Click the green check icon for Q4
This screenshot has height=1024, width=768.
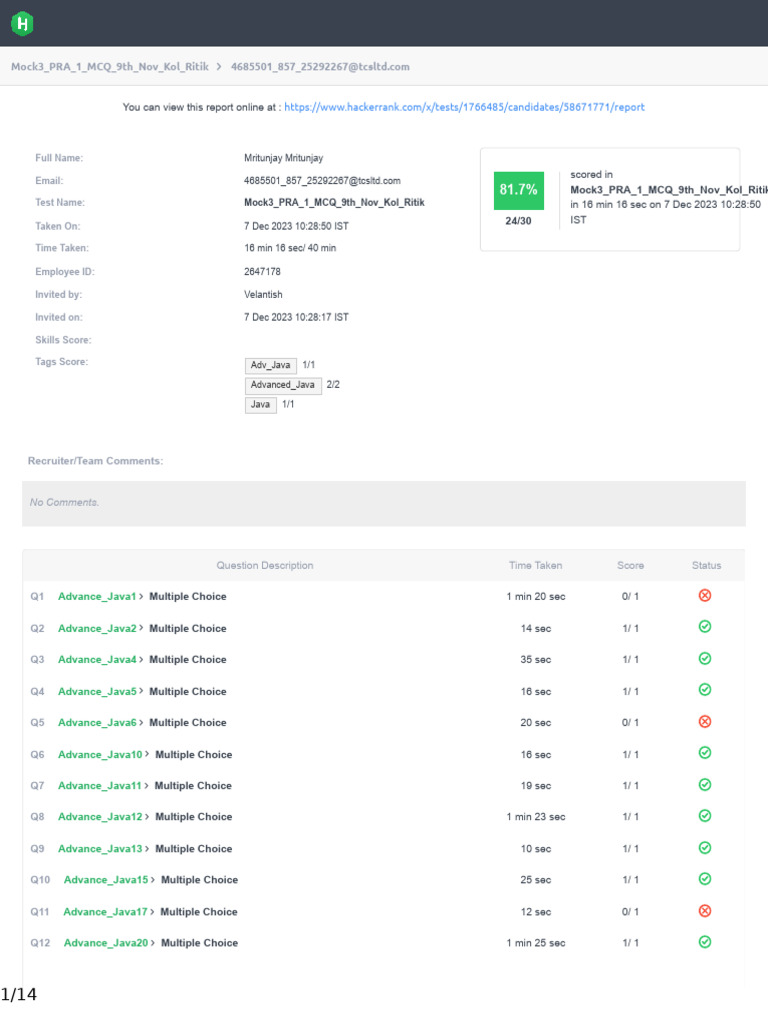click(704, 690)
